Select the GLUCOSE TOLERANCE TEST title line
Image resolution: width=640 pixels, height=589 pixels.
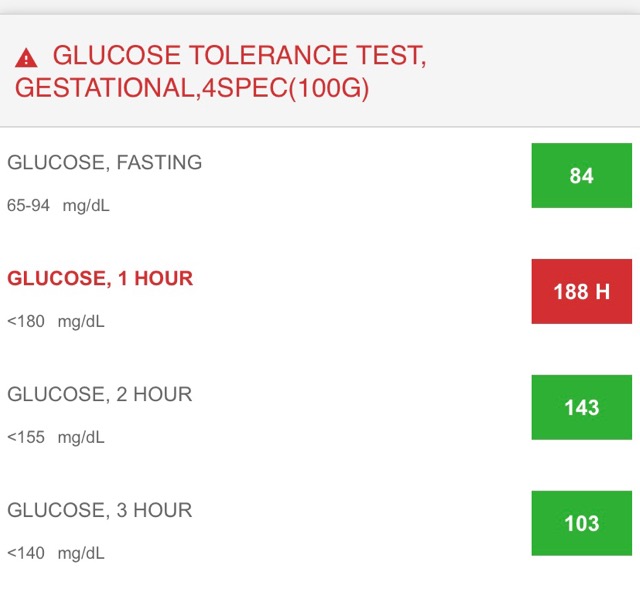(x=240, y=56)
